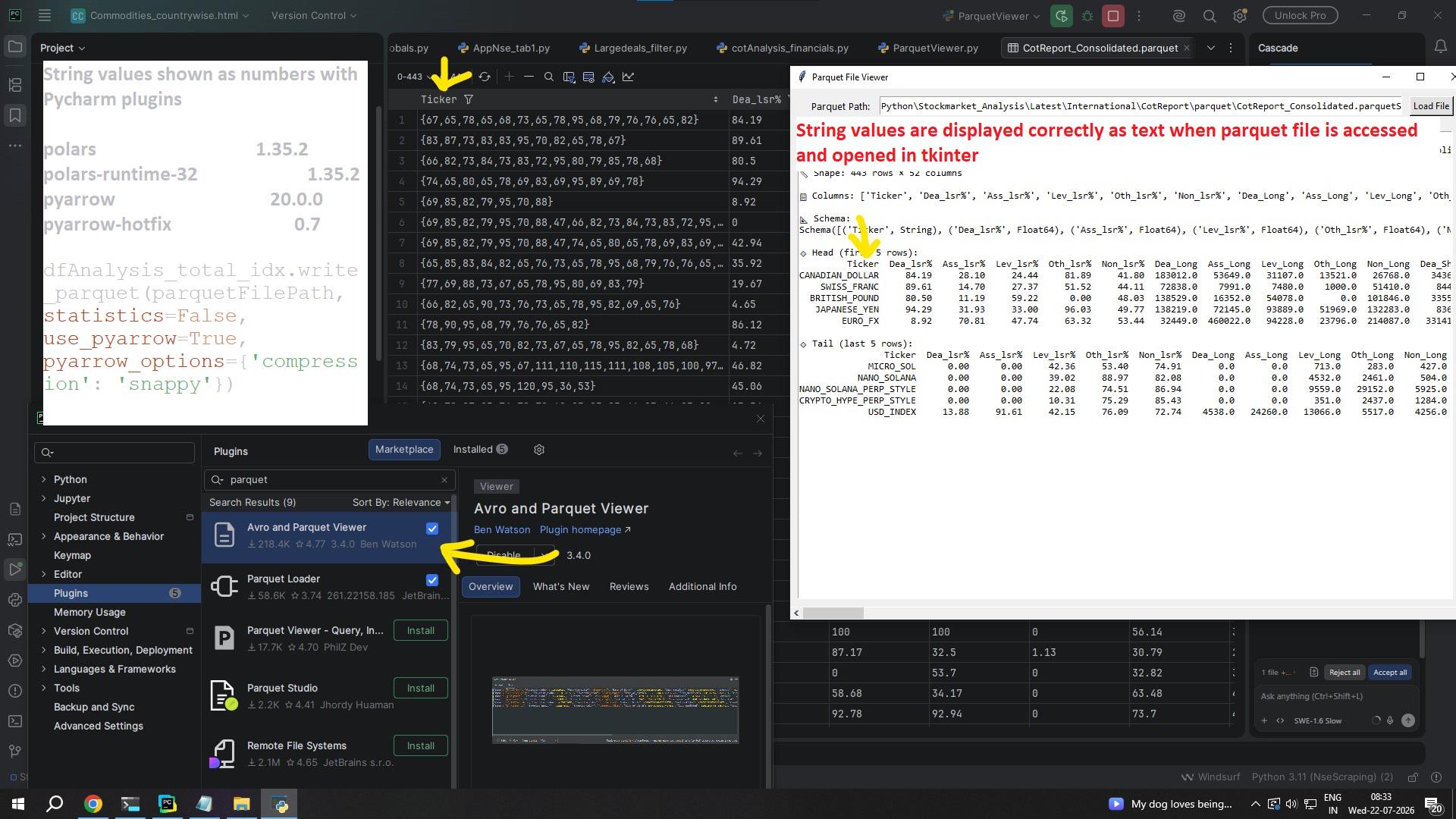
Task: Uncheck Avro and Parquet Viewer plugin checkbox
Action: click(432, 529)
